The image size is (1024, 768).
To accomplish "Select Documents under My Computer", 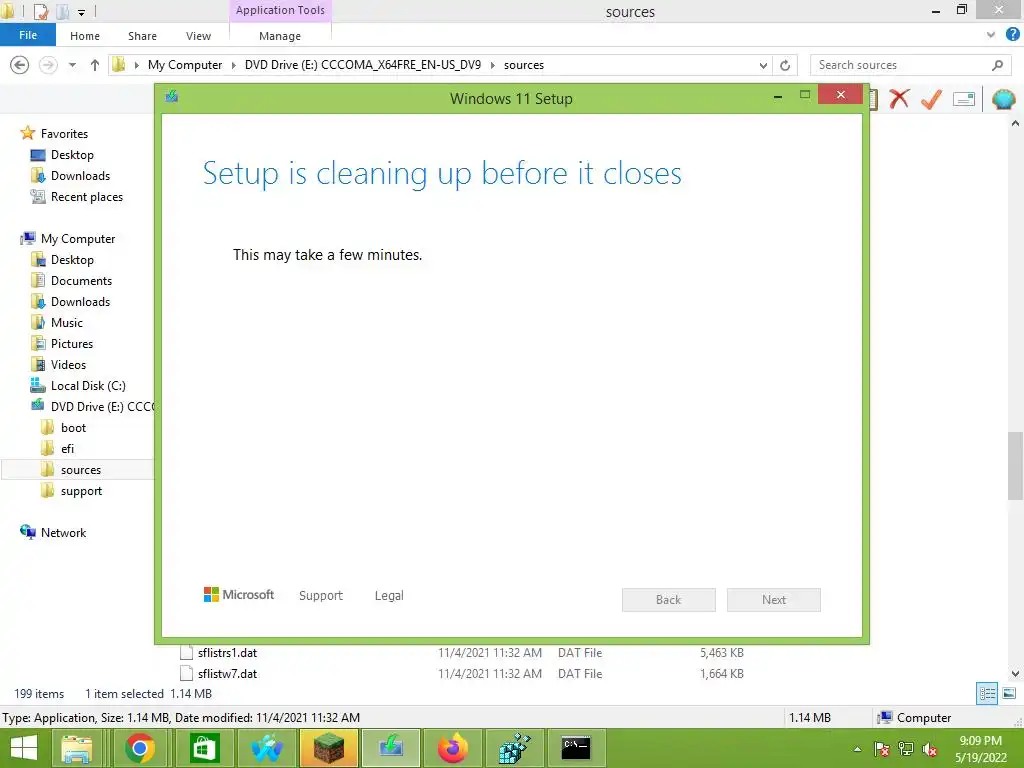I will (x=81, y=281).
